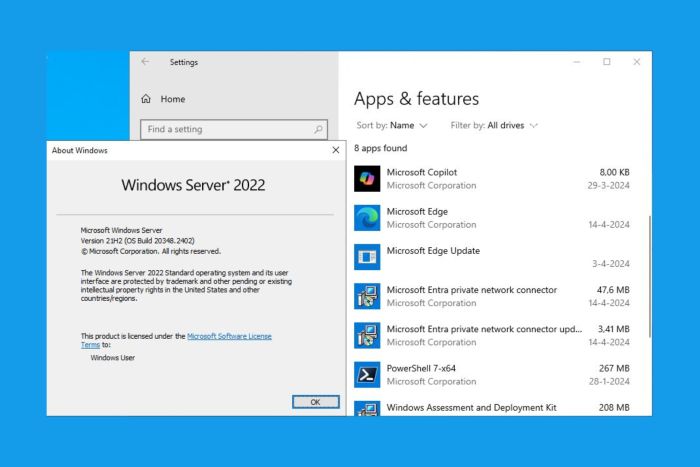Open the Microsoft Software License Terms link
The width and height of the screenshot is (700, 467).
(x=229, y=336)
